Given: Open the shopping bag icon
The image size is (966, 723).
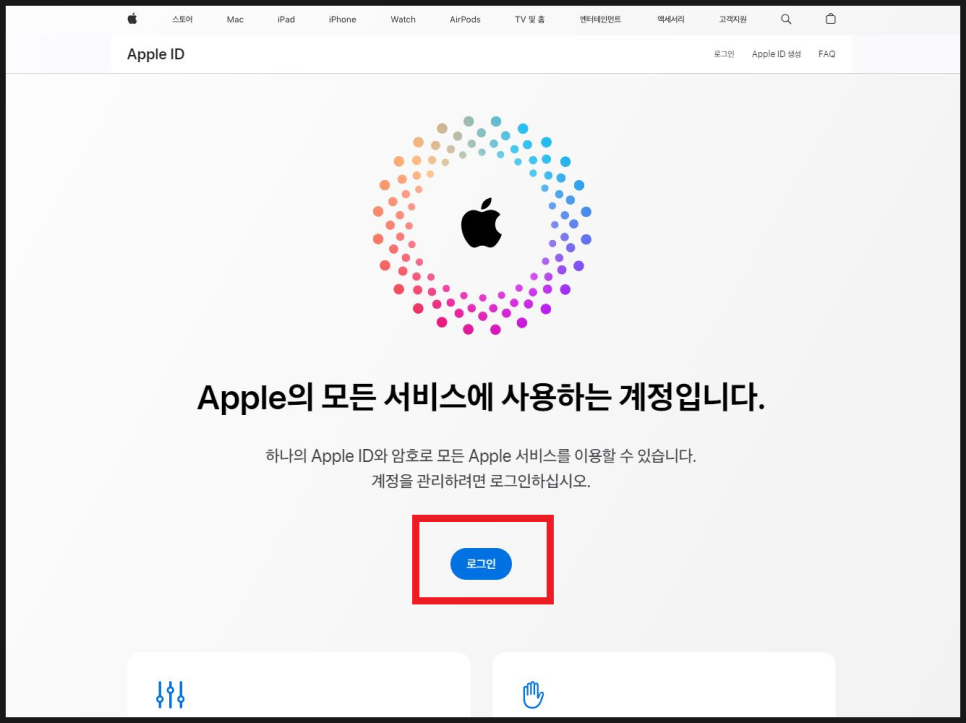Looking at the screenshot, I should click(830, 18).
